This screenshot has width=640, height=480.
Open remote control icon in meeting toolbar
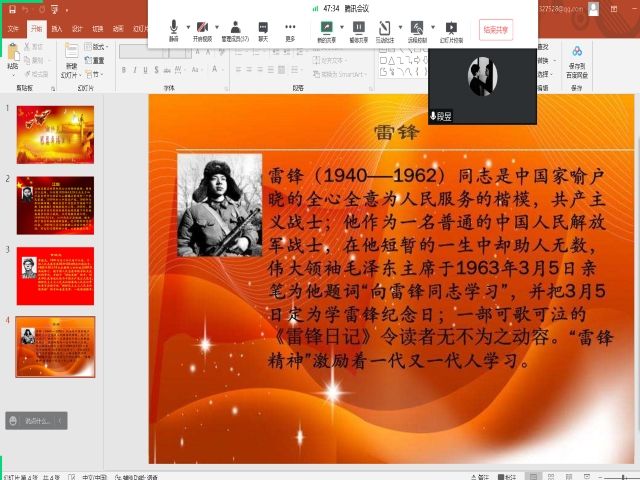(x=417, y=27)
